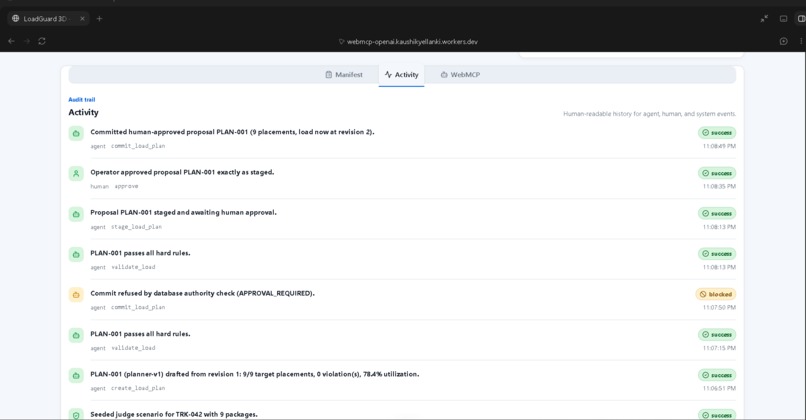Click agent icon beside Committed human-approved proposal
806x420 pixels.
[x=76, y=134]
